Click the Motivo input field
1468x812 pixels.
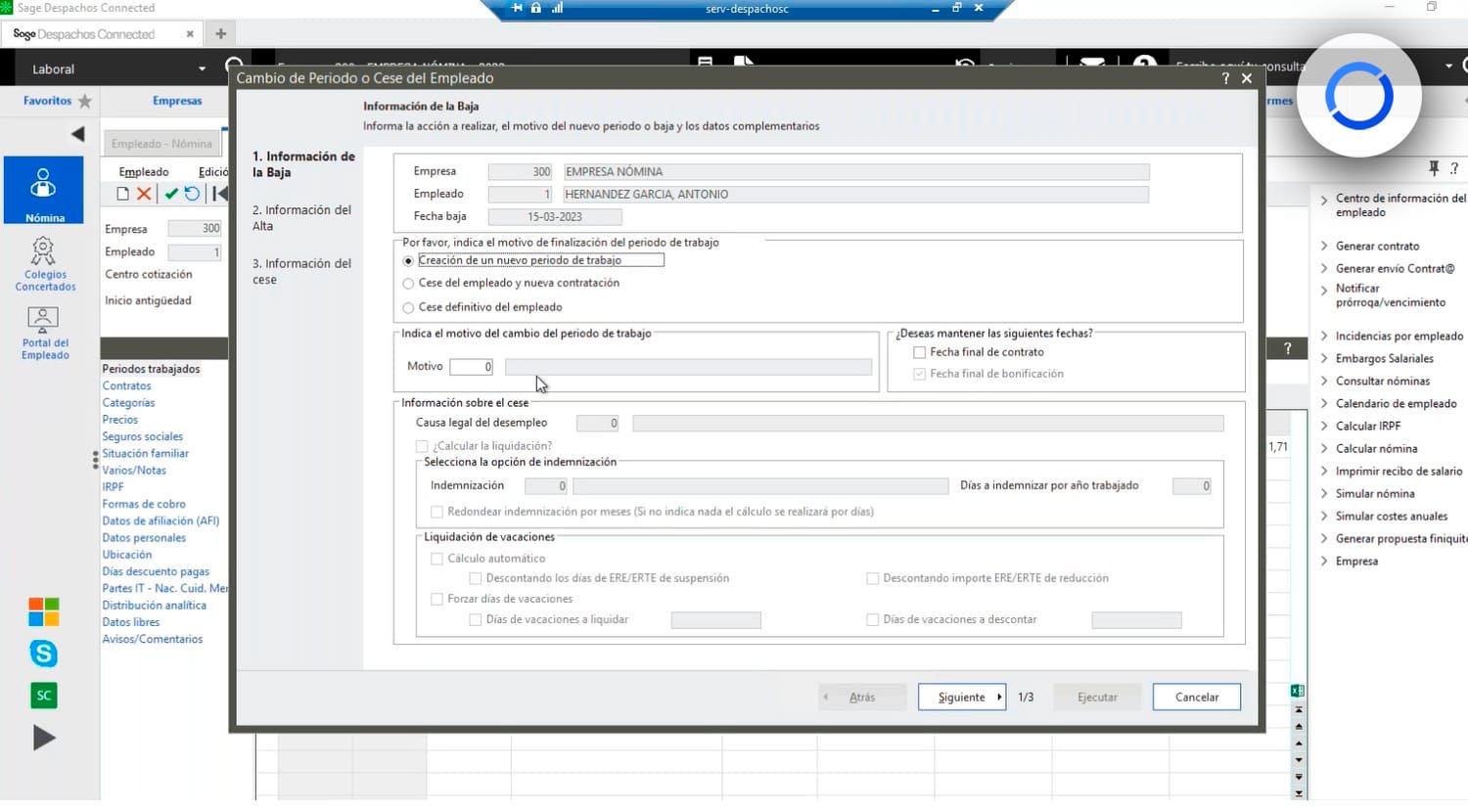471,366
